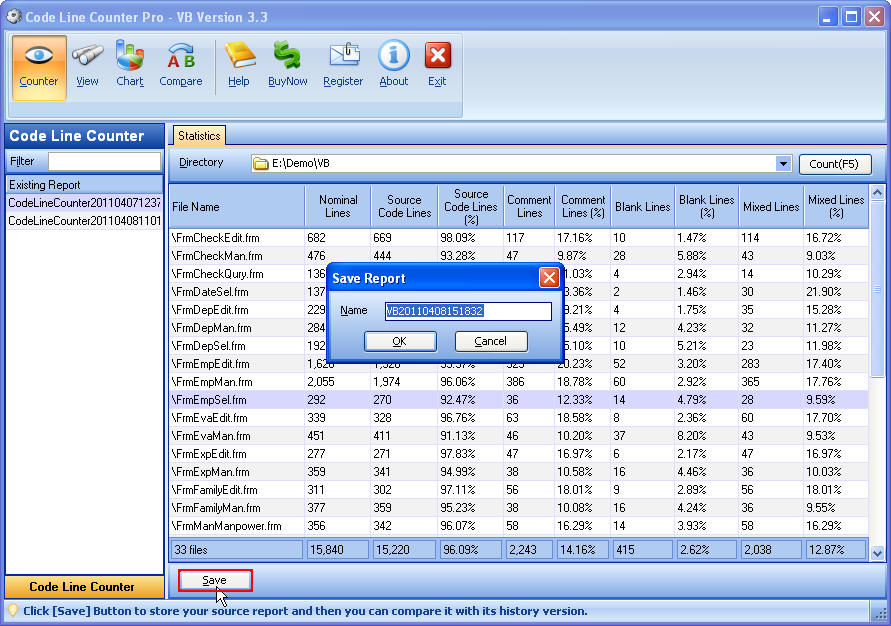Select the \FrmEmpSel.frm row
The image size is (891, 626).
(519, 400)
